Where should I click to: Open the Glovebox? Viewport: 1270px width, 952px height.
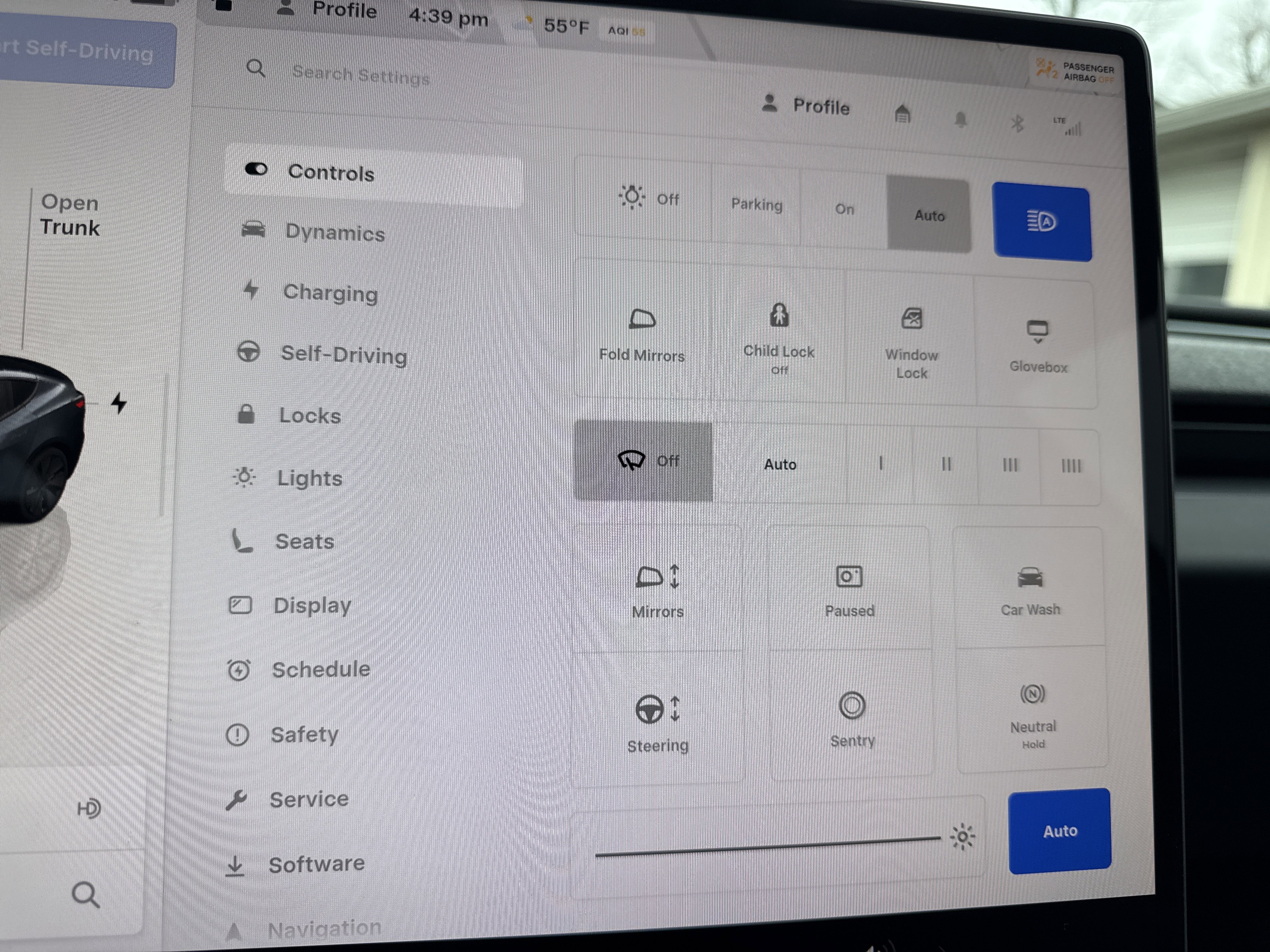coord(1037,345)
